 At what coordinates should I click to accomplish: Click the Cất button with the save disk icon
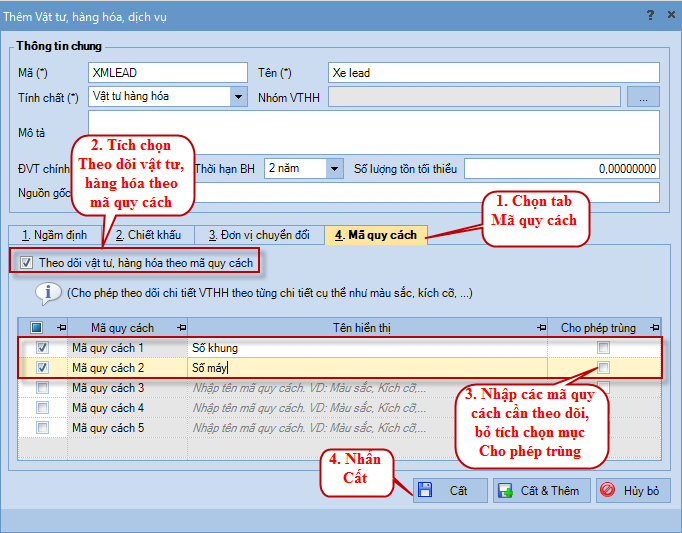pyautogui.click(x=450, y=491)
